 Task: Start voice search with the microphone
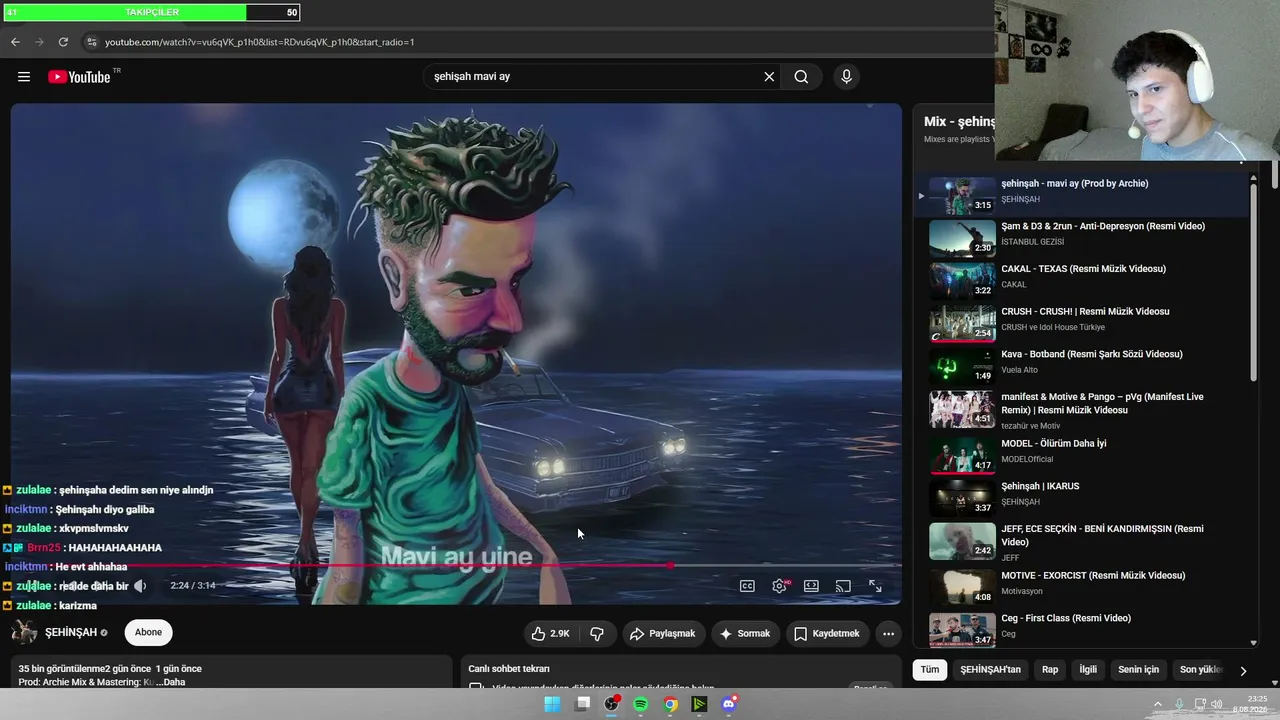point(846,77)
